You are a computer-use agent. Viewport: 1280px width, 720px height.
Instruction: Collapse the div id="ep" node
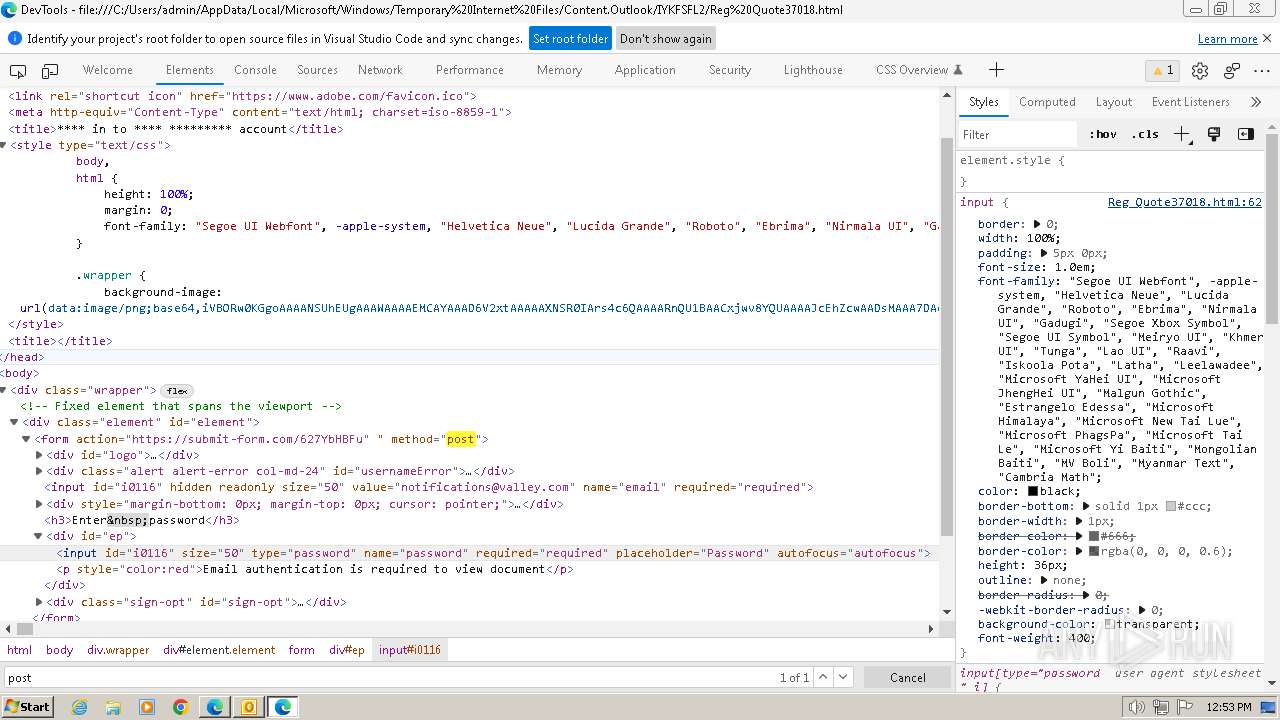tap(39, 536)
